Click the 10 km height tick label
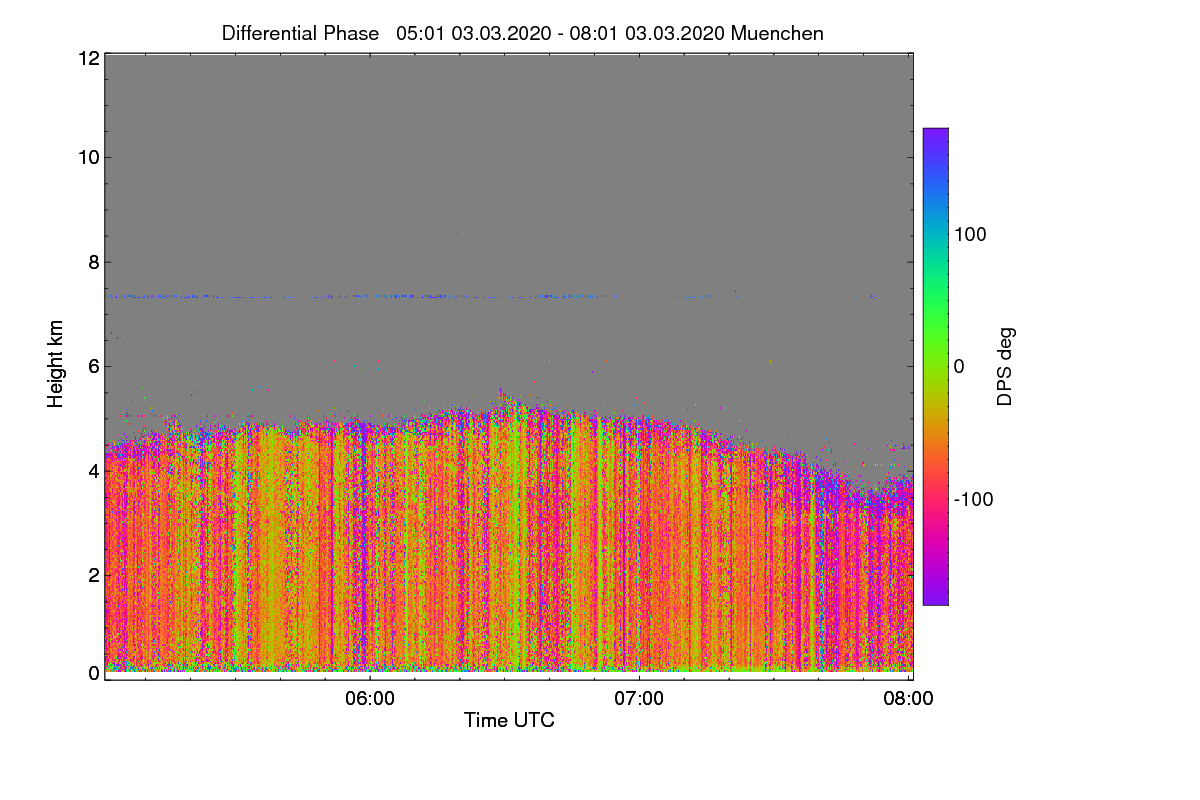The image size is (1200, 800). 87,157
